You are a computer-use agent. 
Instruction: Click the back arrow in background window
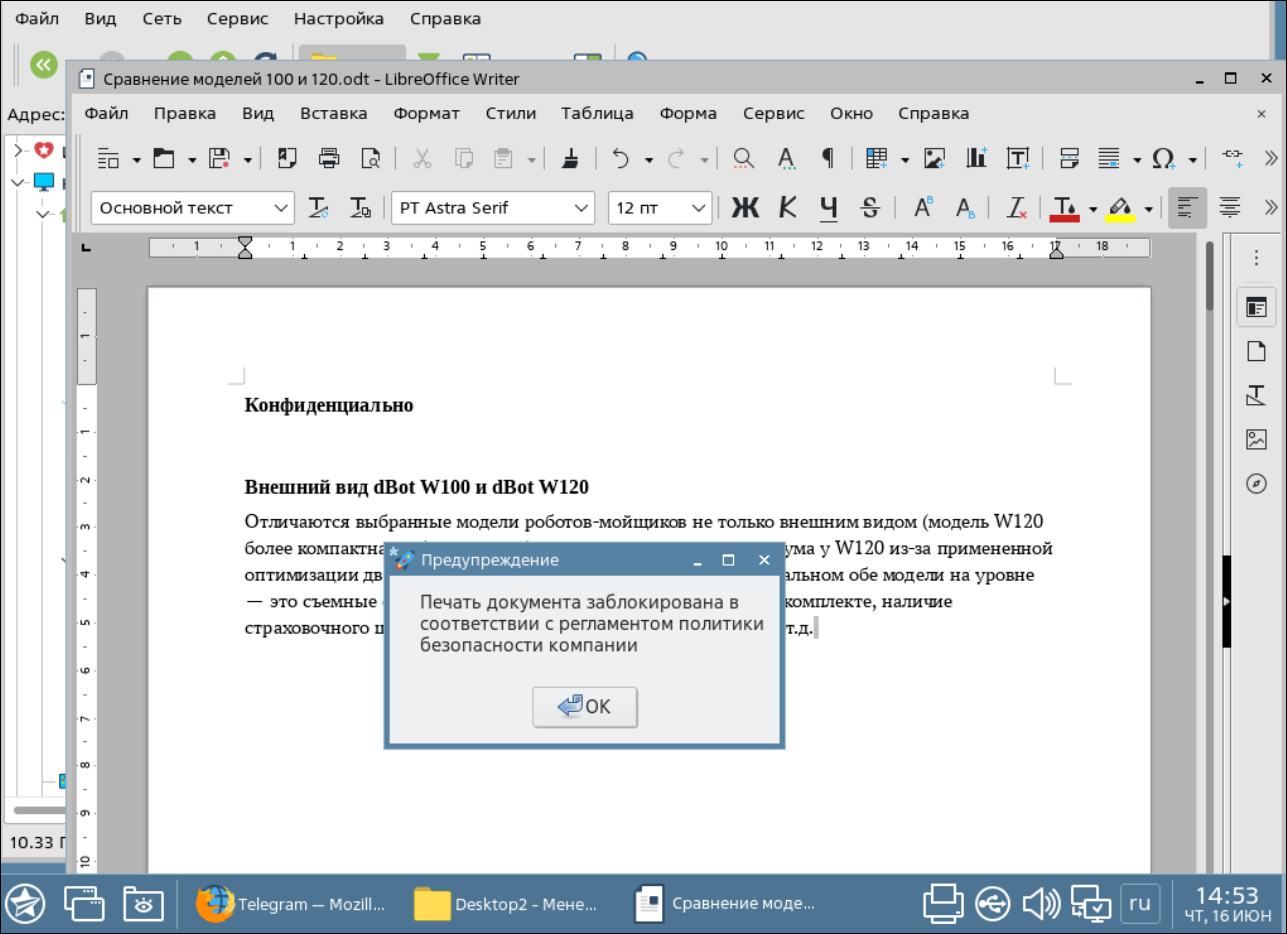pos(43,65)
